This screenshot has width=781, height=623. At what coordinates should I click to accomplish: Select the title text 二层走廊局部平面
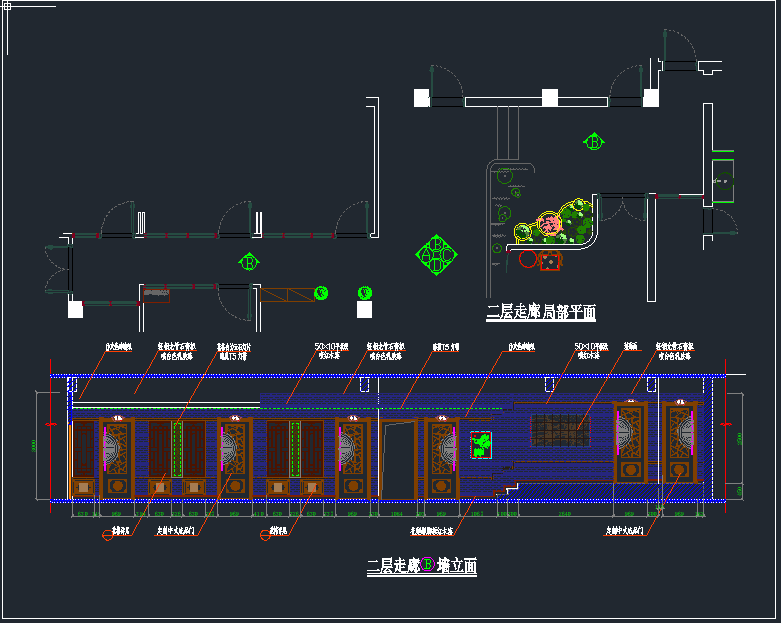click(541, 313)
